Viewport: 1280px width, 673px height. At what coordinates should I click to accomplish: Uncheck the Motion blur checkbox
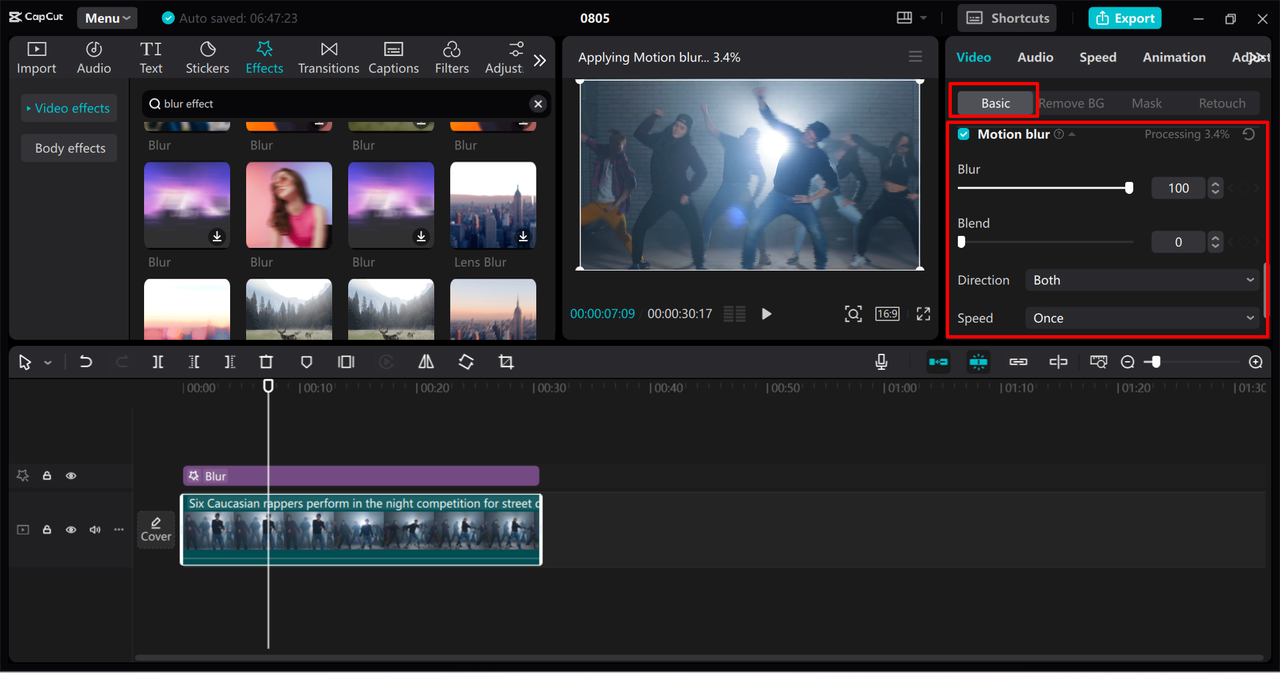coord(964,134)
